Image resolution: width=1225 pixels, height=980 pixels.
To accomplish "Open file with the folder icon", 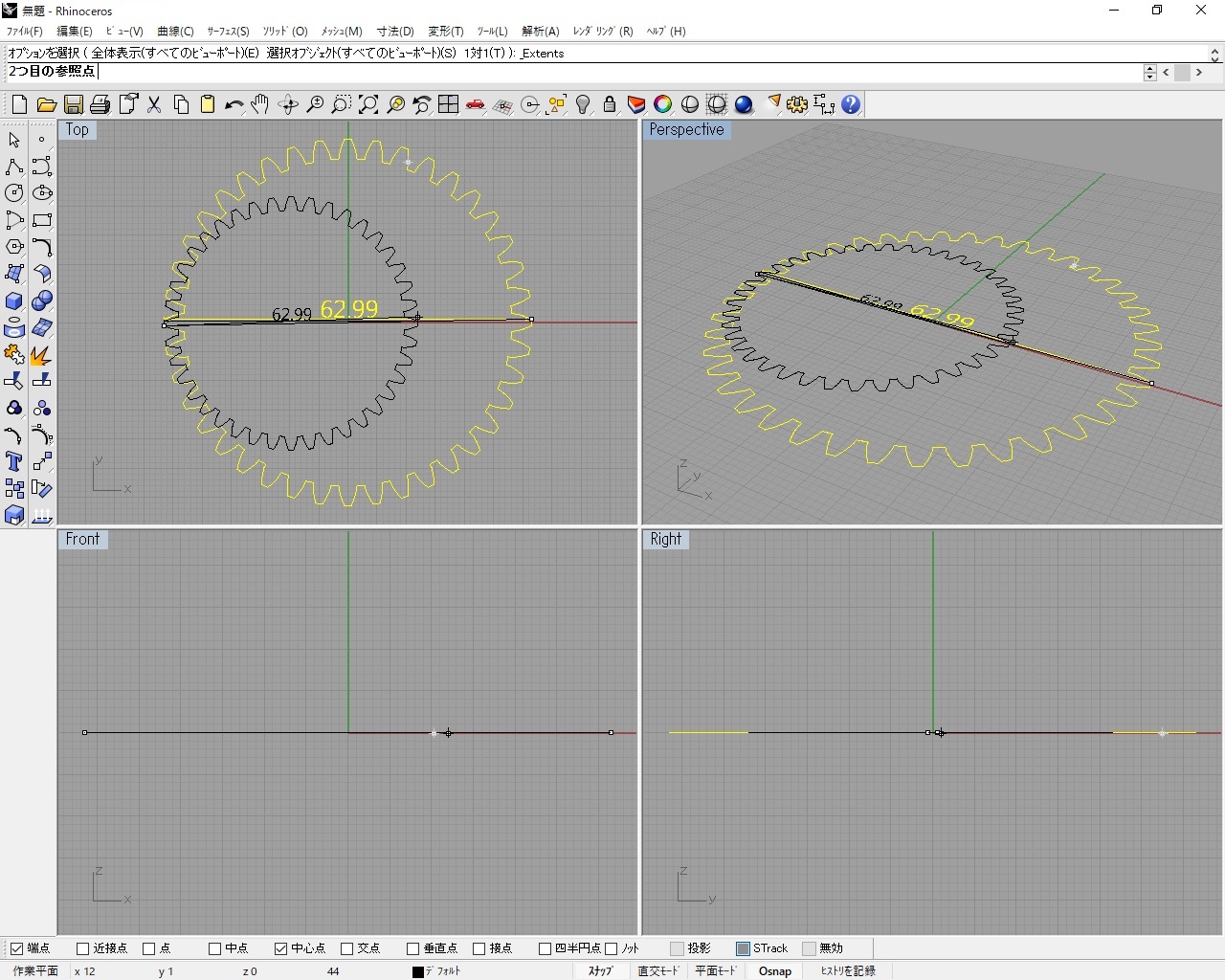I will 46,104.
